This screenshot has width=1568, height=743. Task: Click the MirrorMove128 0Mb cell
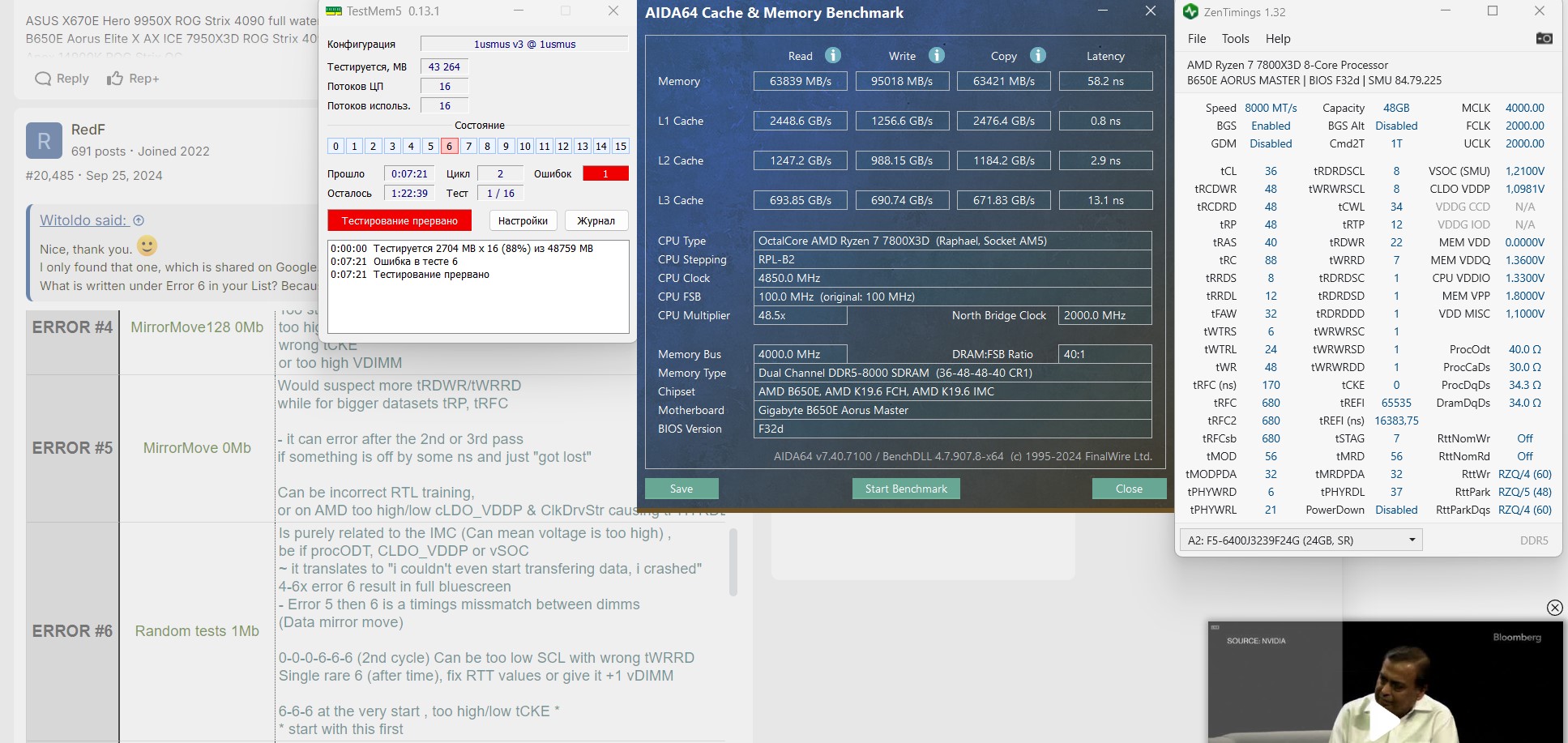coord(197,327)
